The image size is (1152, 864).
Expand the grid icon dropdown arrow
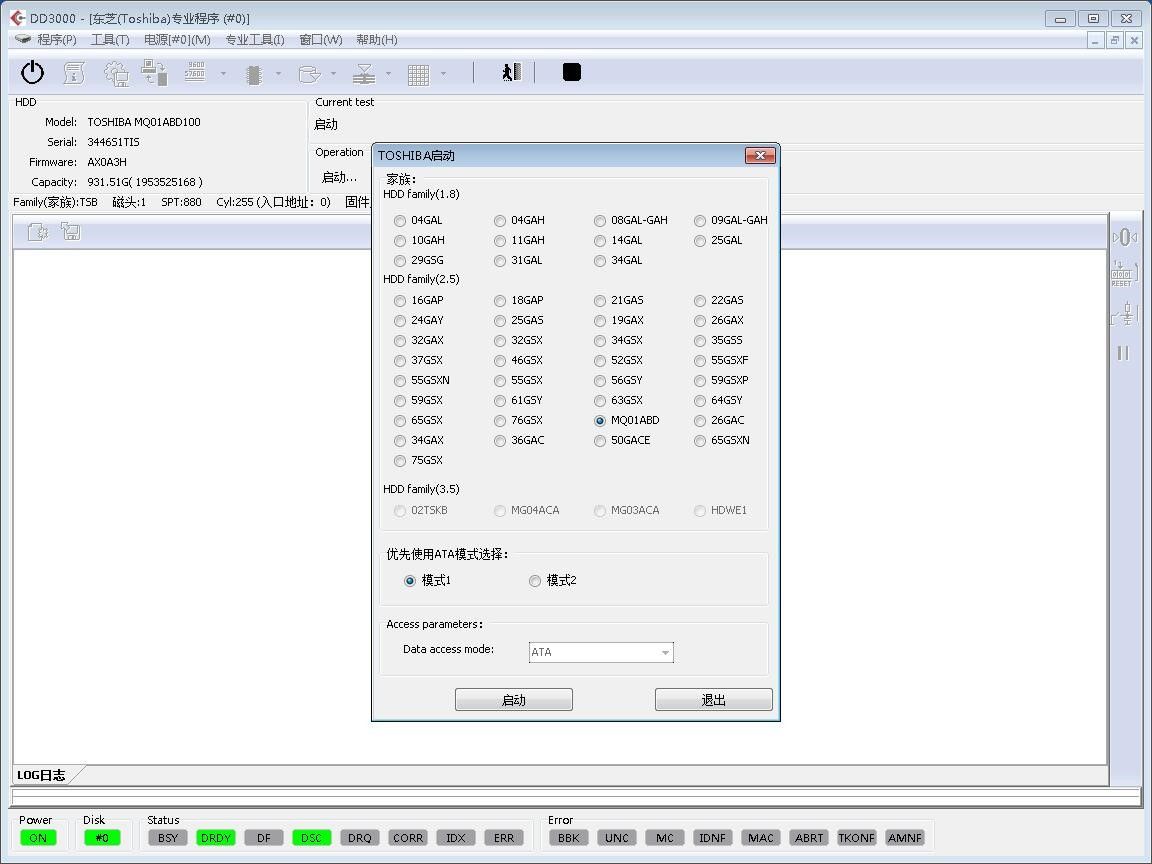[x=443, y=73]
